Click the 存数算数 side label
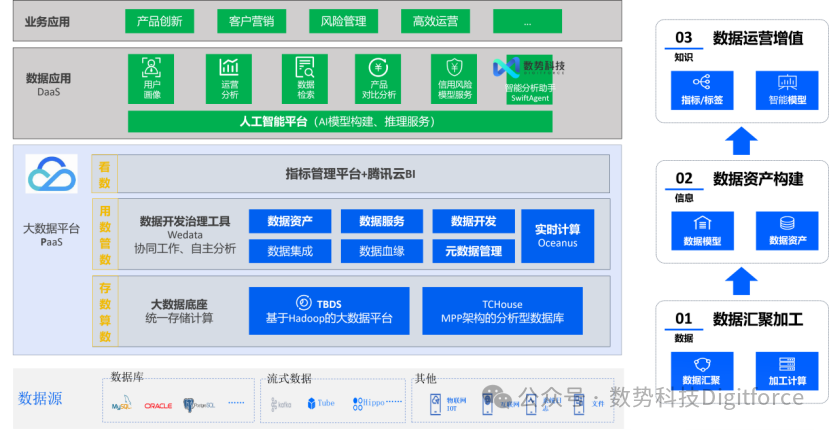 [105, 311]
